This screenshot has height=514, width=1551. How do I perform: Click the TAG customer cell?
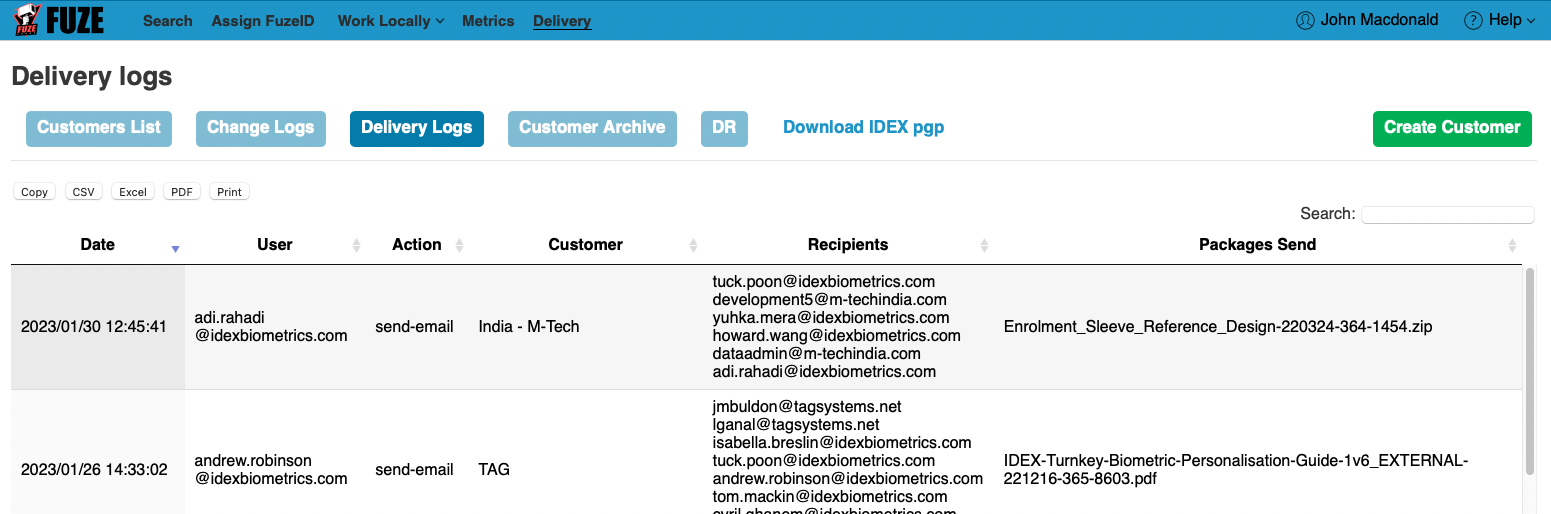[494, 469]
